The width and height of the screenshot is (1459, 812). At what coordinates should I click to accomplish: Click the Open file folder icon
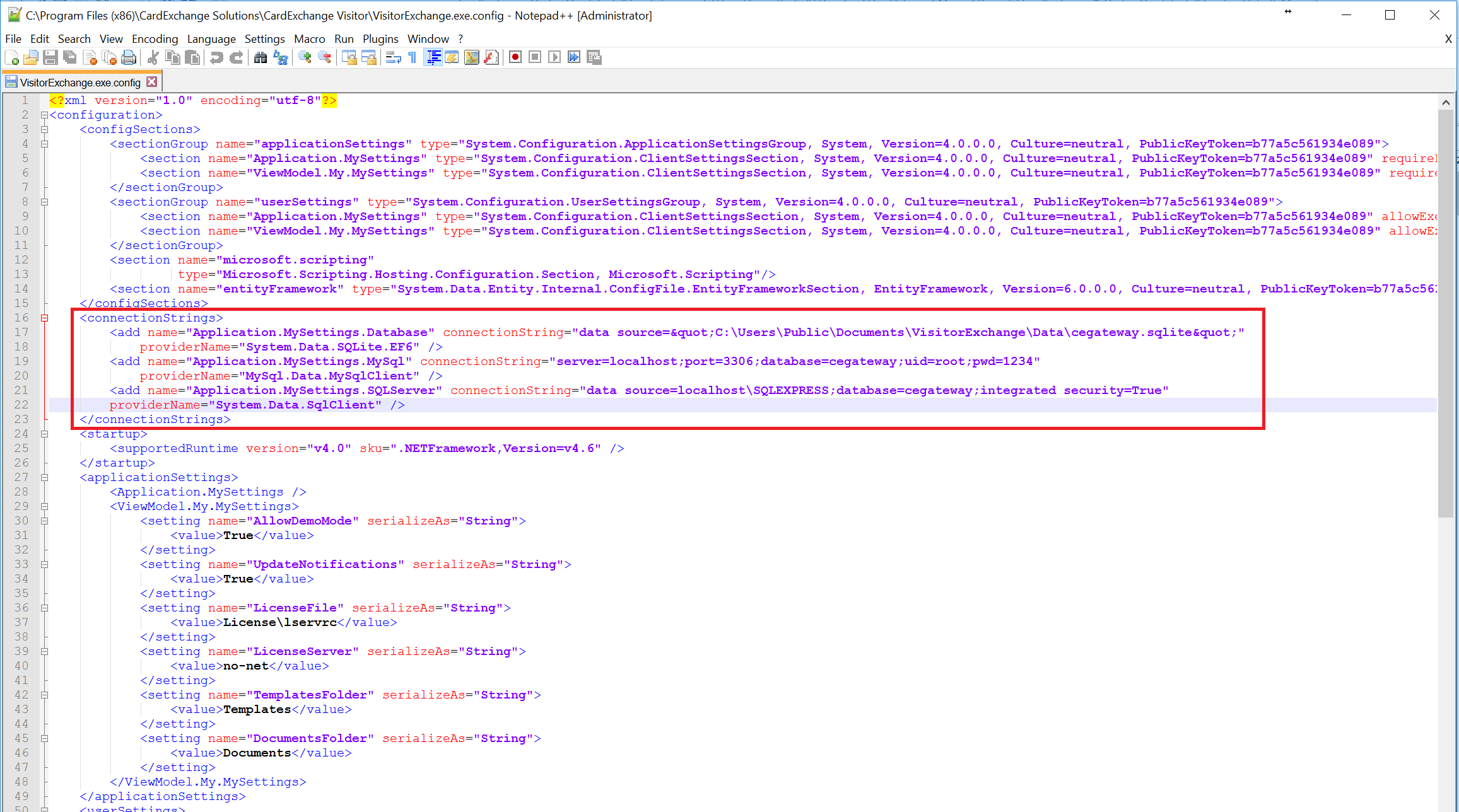click(x=31, y=58)
